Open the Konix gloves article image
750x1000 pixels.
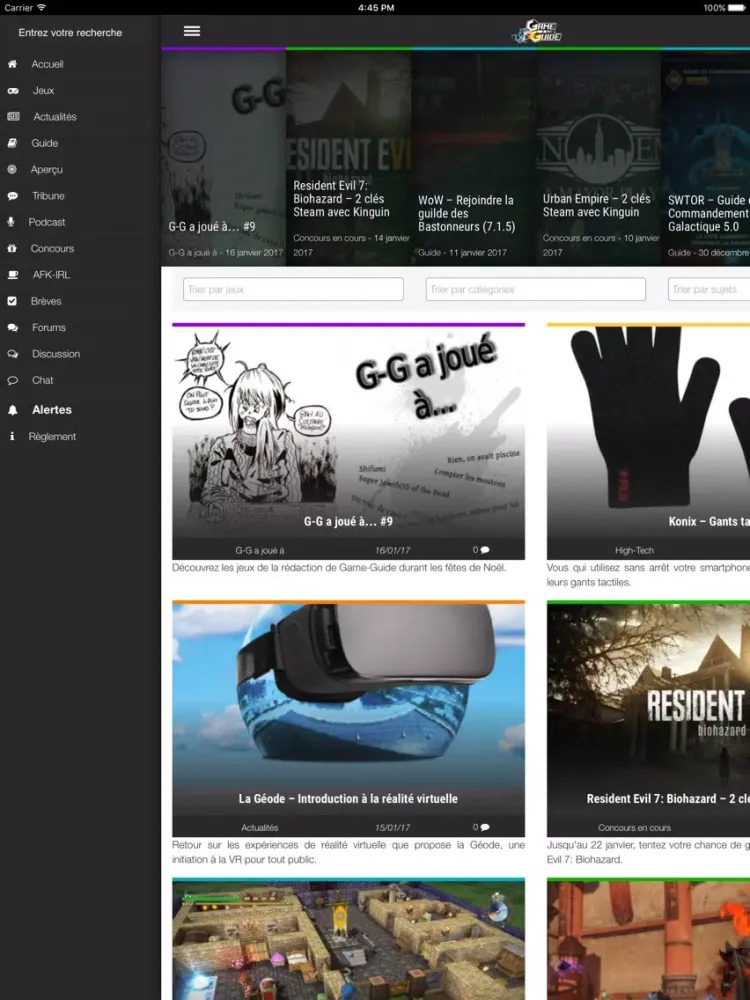tap(648, 432)
